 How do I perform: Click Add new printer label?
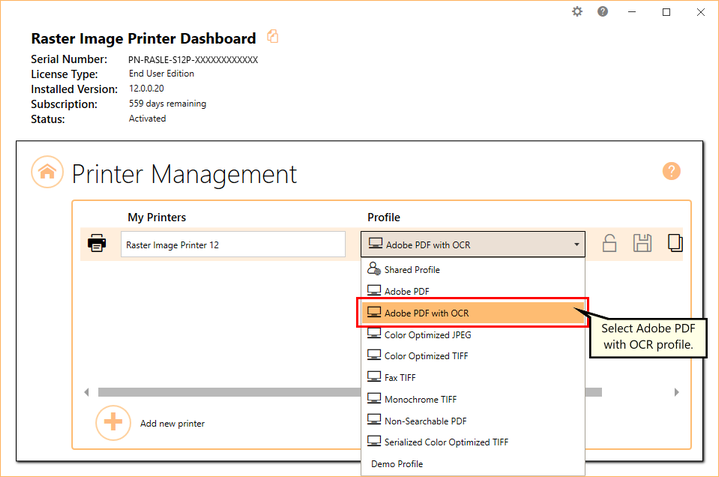tap(172, 423)
